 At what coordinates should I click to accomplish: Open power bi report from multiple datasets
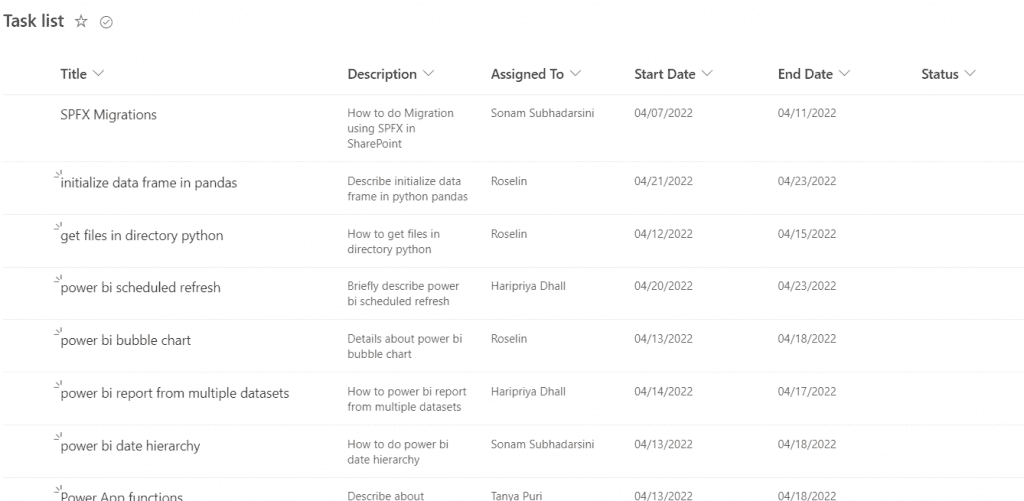174,393
